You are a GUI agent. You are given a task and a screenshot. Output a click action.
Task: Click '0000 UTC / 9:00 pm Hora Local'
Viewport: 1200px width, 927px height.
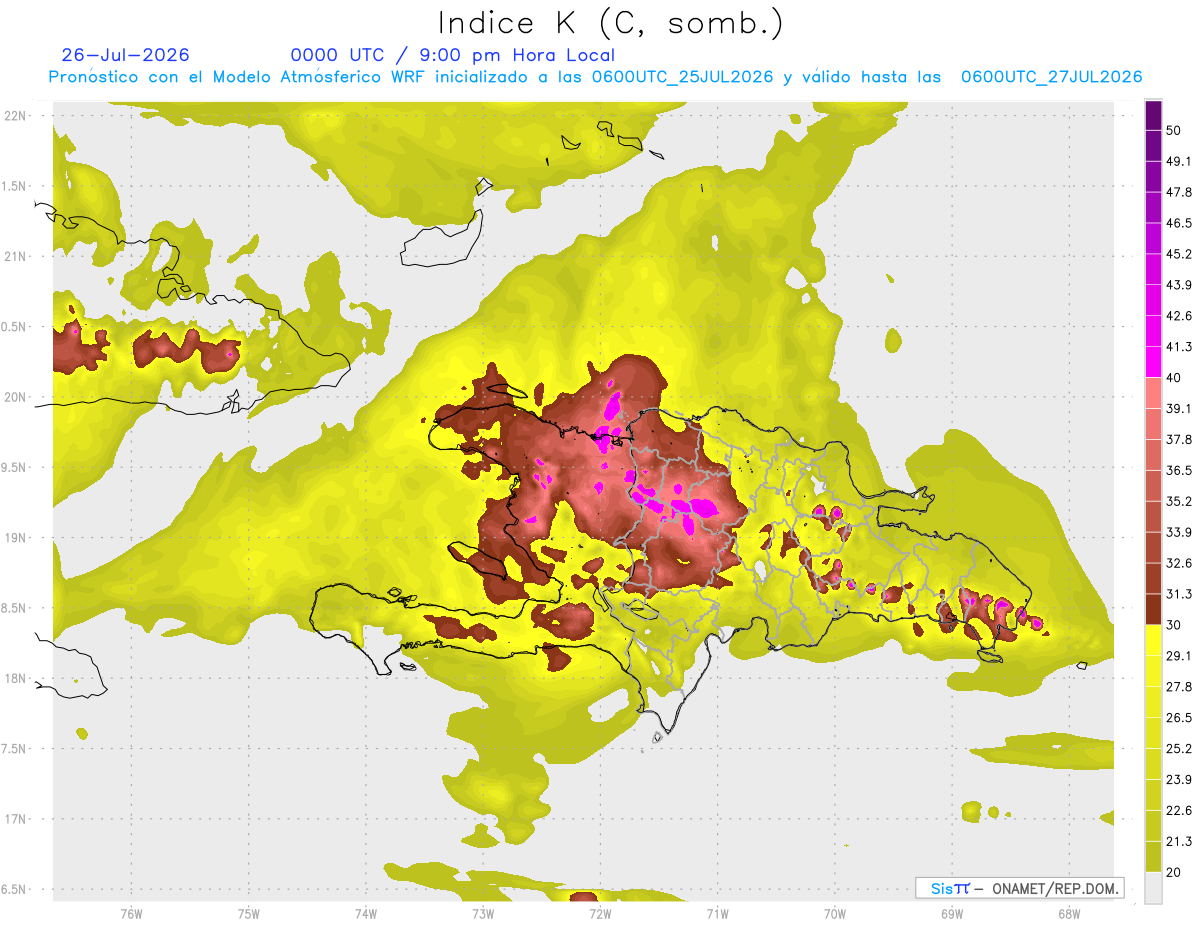click(x=452, y=56)
